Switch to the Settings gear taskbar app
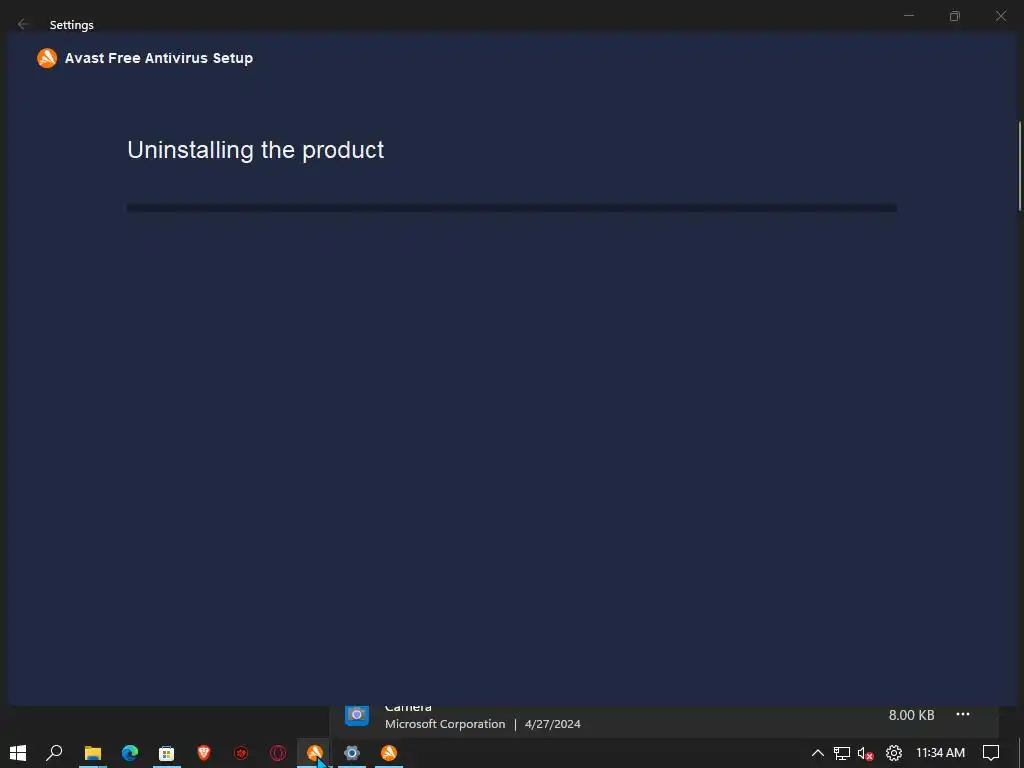Image resolution: width=1024 pixels, height=768 pixels. (x=352, y=753)
